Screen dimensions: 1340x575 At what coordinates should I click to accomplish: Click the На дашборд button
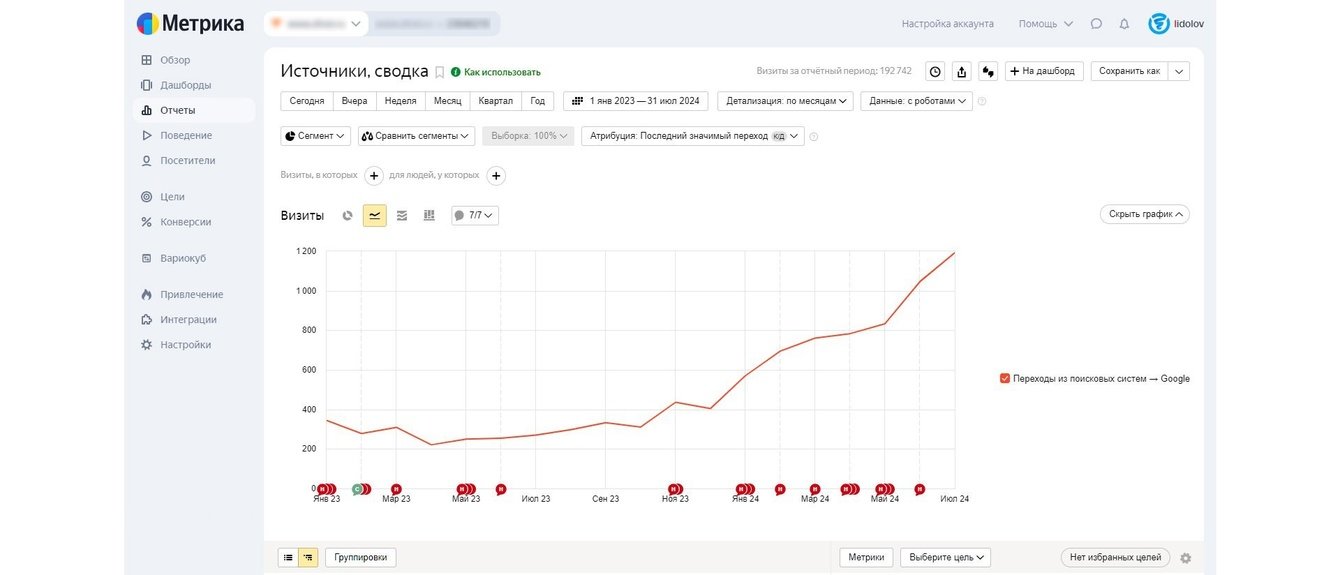pyautogui.click(x=1044, y=71)
